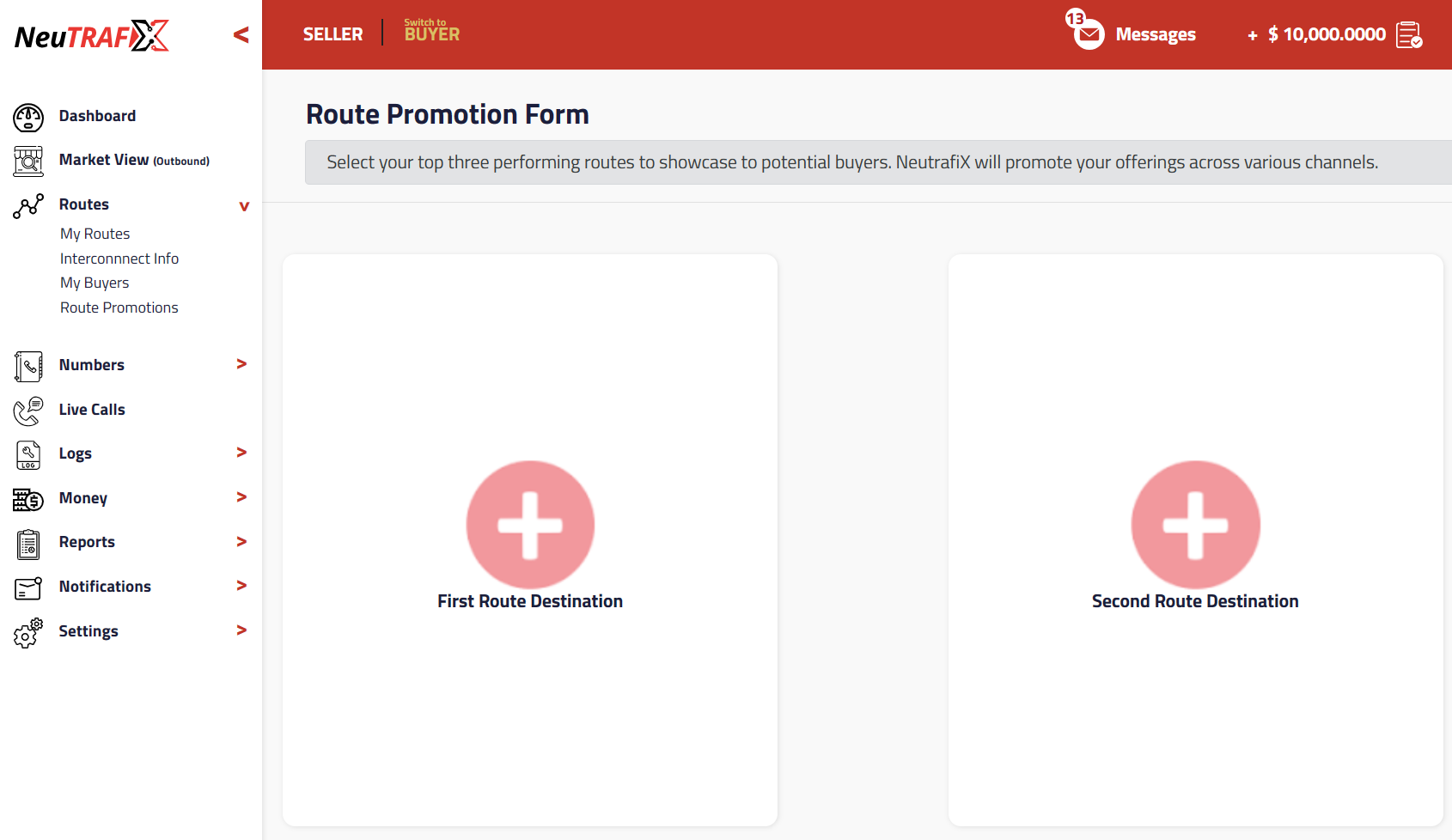Screen dimensions: 1452x840
Task: Open Market View (Outbound)
Action: click(x=134, y=160)
